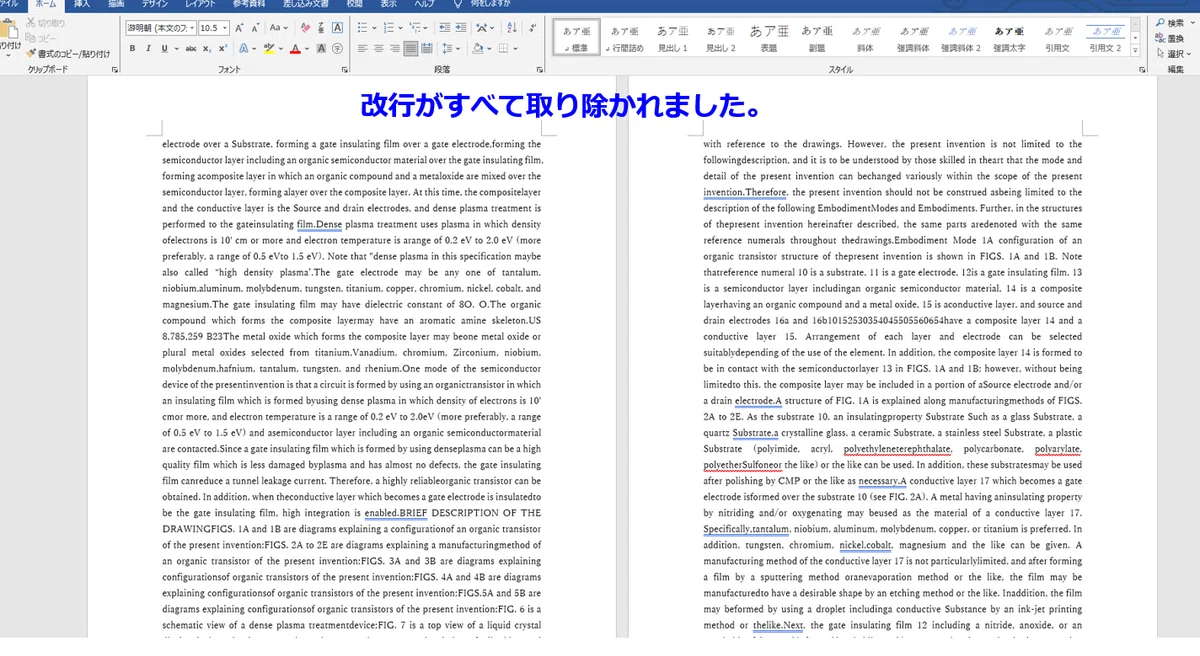This screenshot has height=656, width=1200.
Task: Click the character border icon
Action: point(337,28)
